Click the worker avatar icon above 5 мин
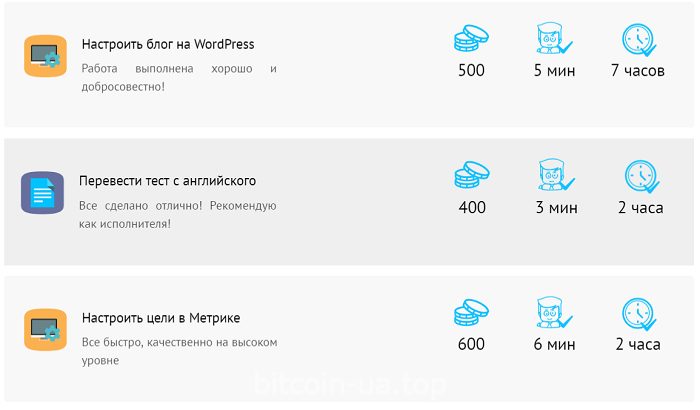700x410 pixels. [x=554, y=39]
